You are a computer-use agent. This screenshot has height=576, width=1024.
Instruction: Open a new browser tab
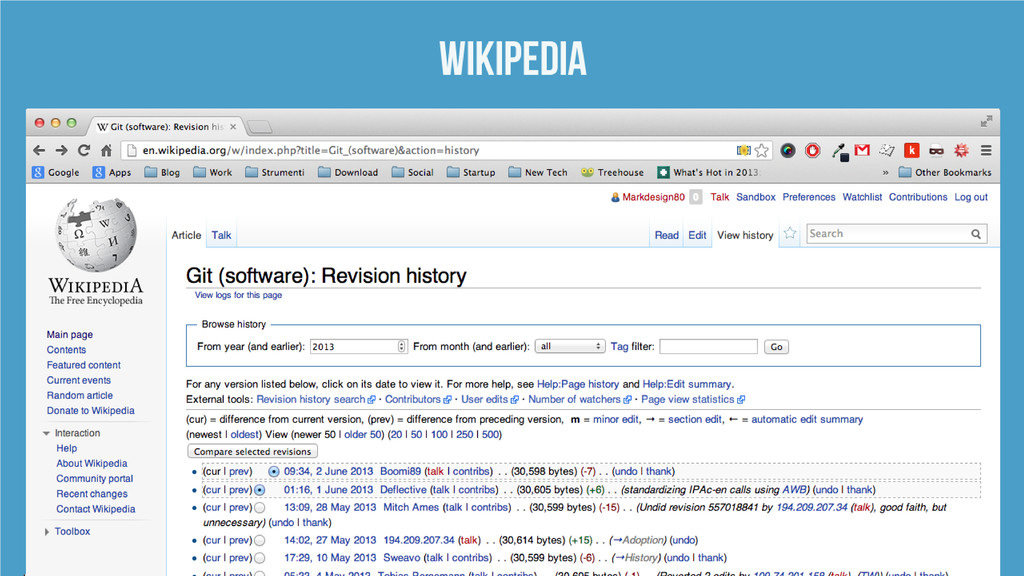(259, 127)
